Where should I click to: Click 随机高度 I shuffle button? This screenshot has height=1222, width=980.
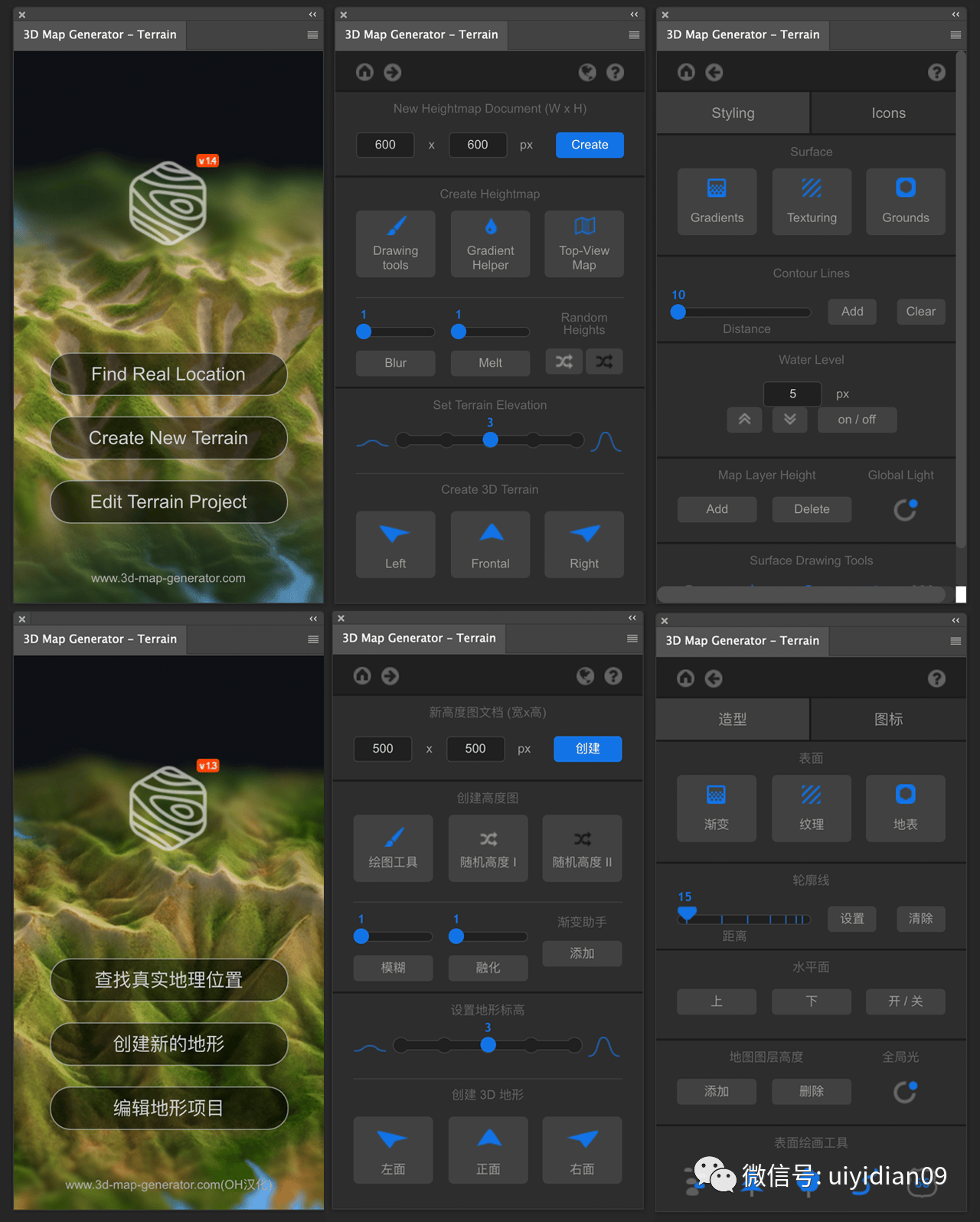coord(488,848)
